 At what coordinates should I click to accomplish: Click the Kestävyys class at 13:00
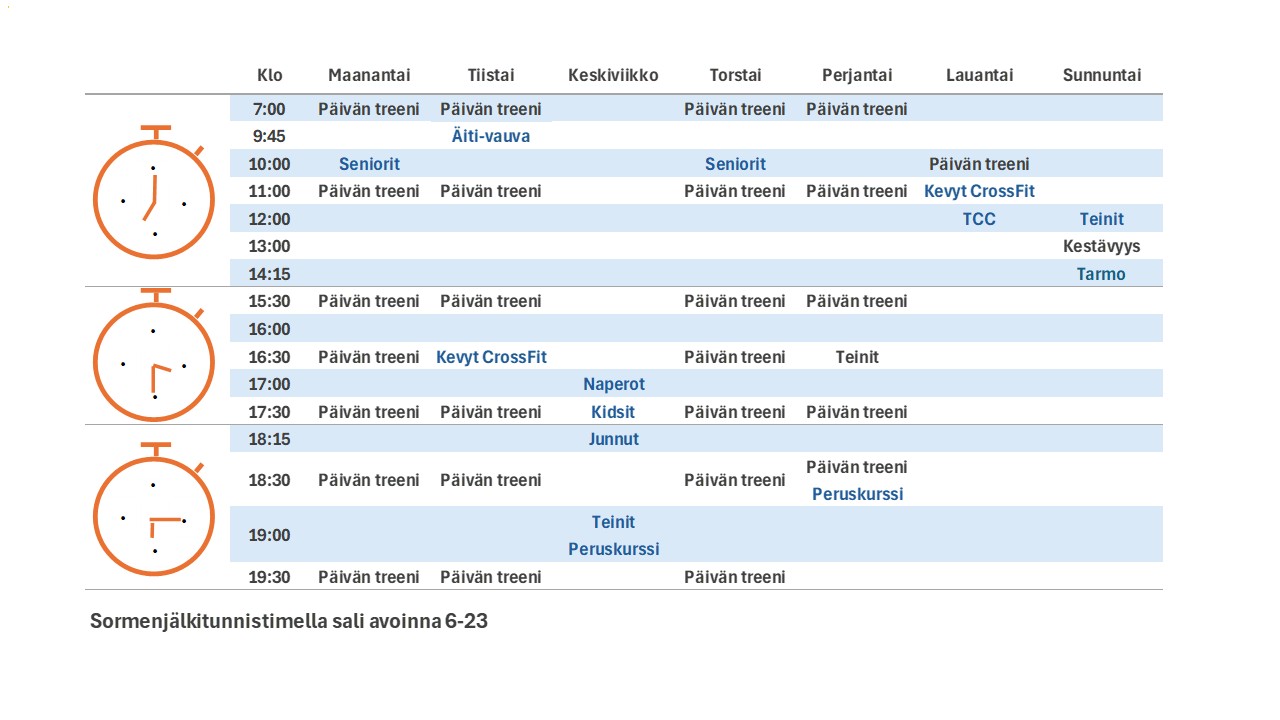[x=1101, y=246]
